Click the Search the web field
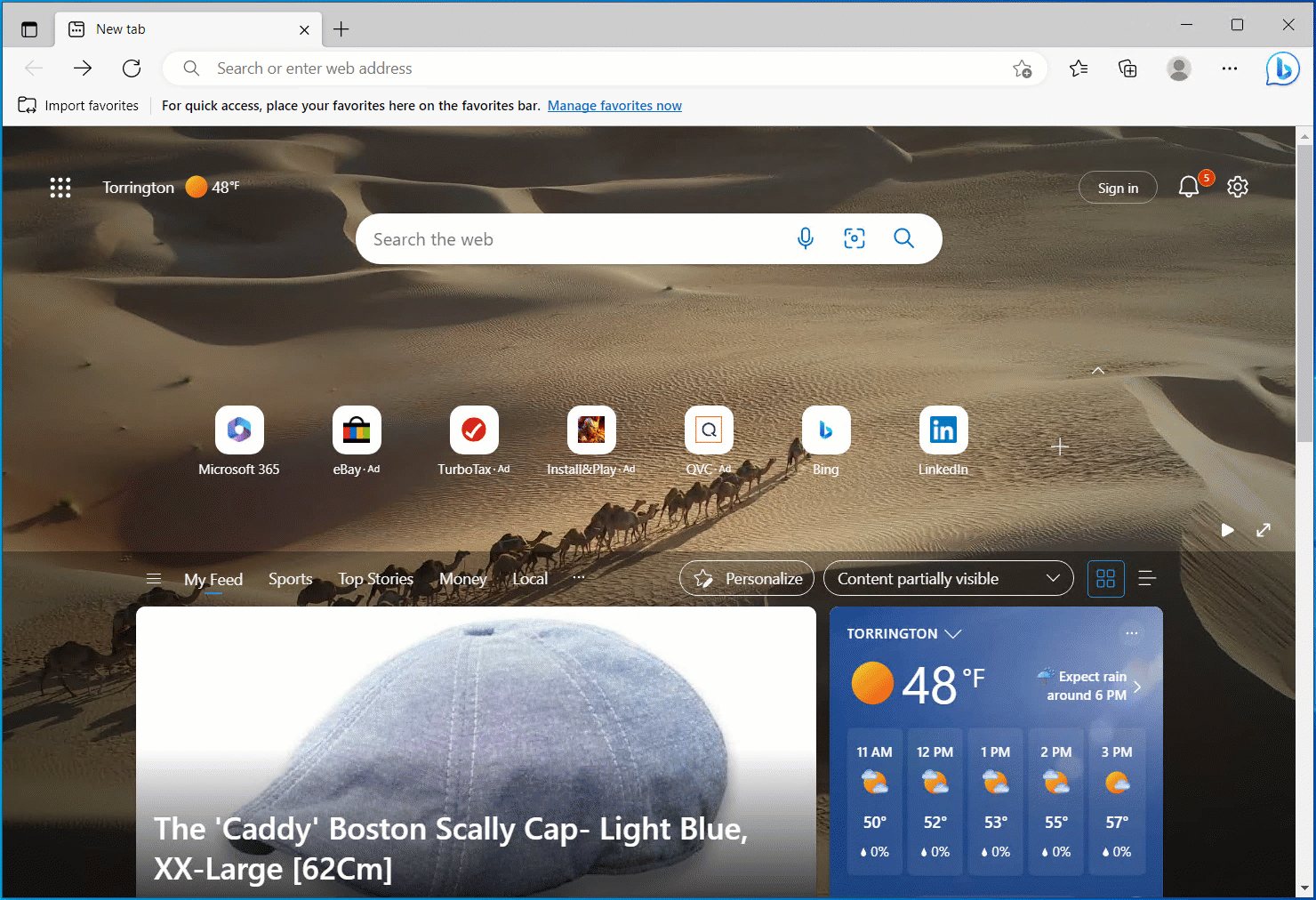This screenshot has height=900, width=1316. (569, 239)
